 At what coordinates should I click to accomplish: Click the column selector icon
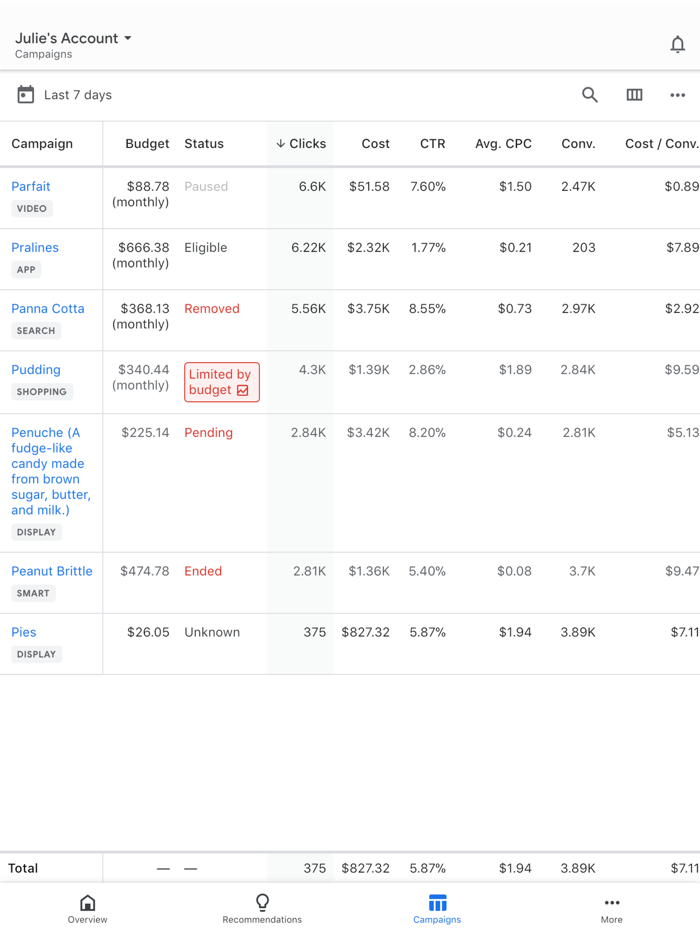634,94
